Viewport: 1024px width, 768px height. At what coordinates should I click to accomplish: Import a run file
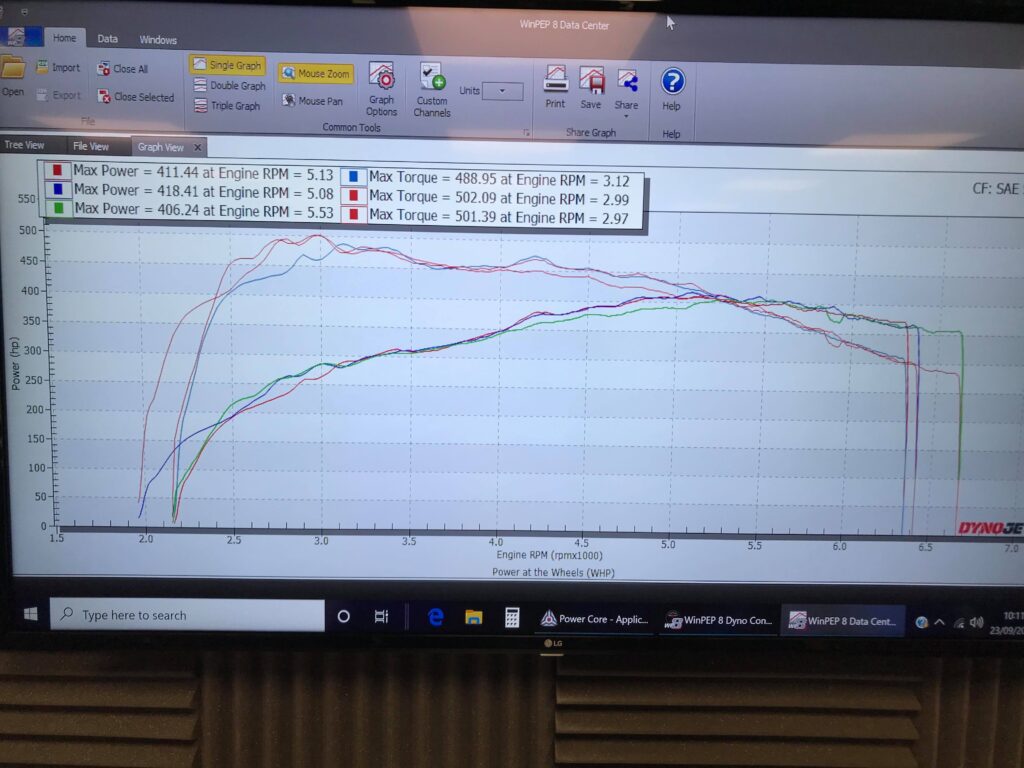pyautogui.click(x=58, y=68)
